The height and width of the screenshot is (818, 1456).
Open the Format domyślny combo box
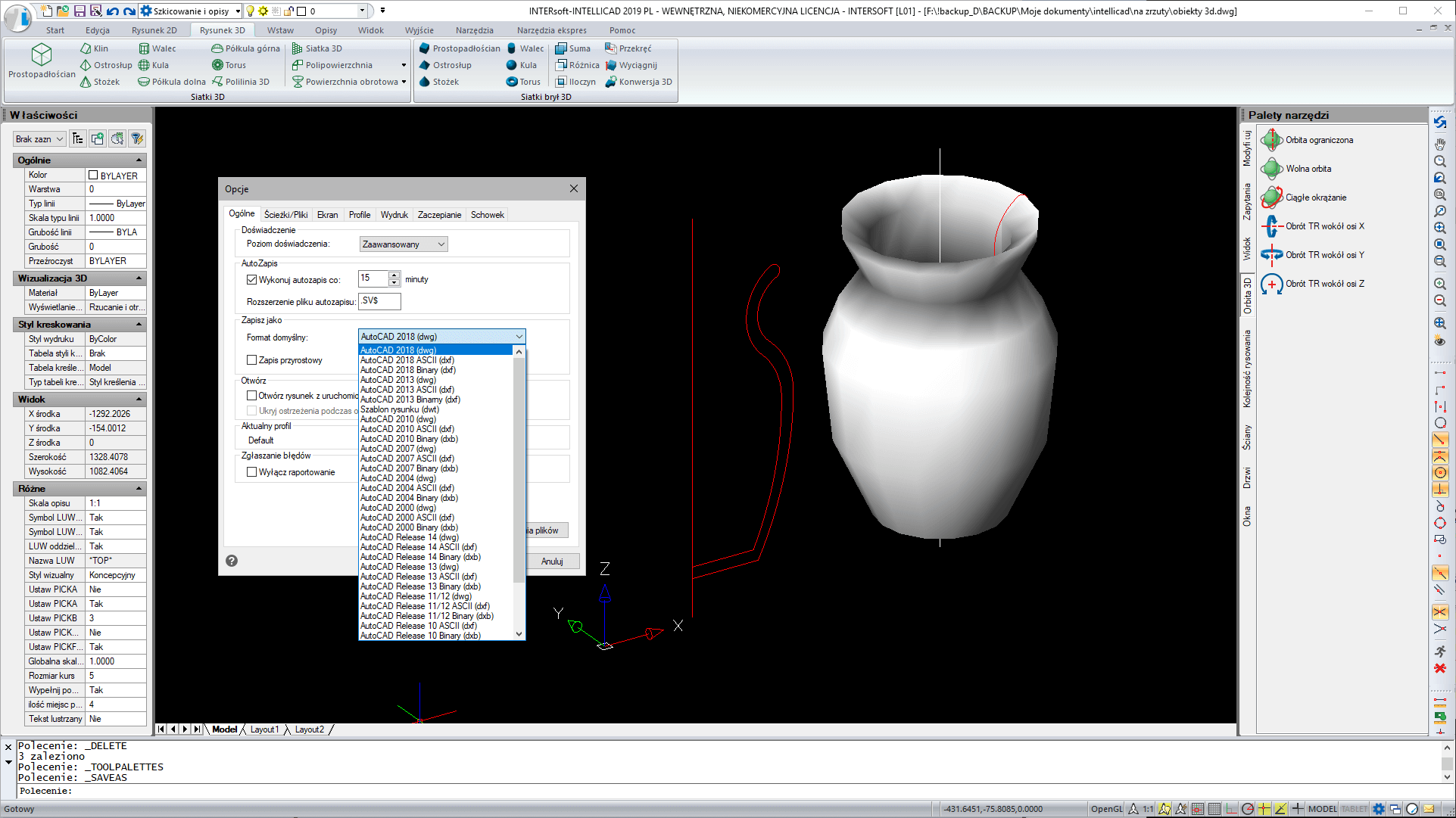pyautogui.click(x=441, y=337)
